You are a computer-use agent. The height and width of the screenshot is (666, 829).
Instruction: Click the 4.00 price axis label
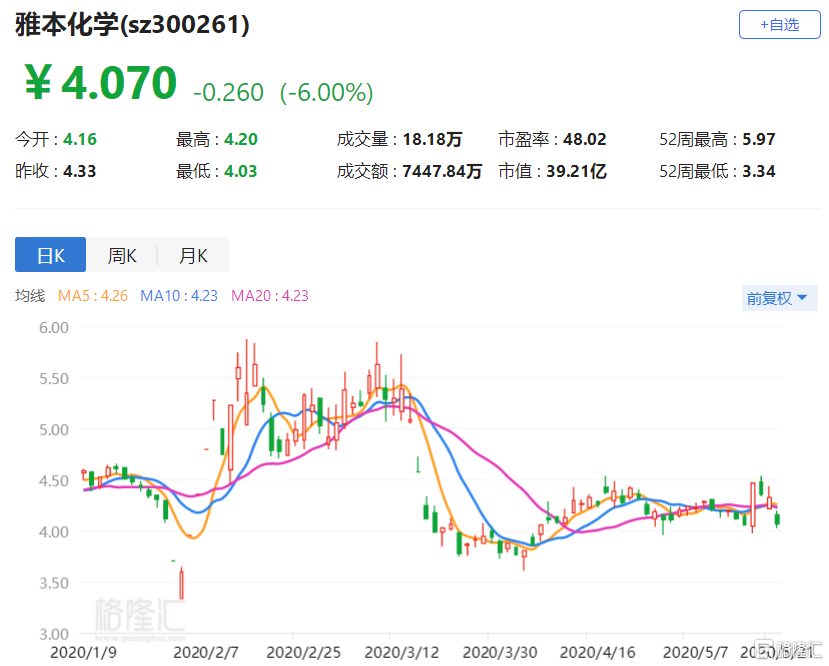54,532
